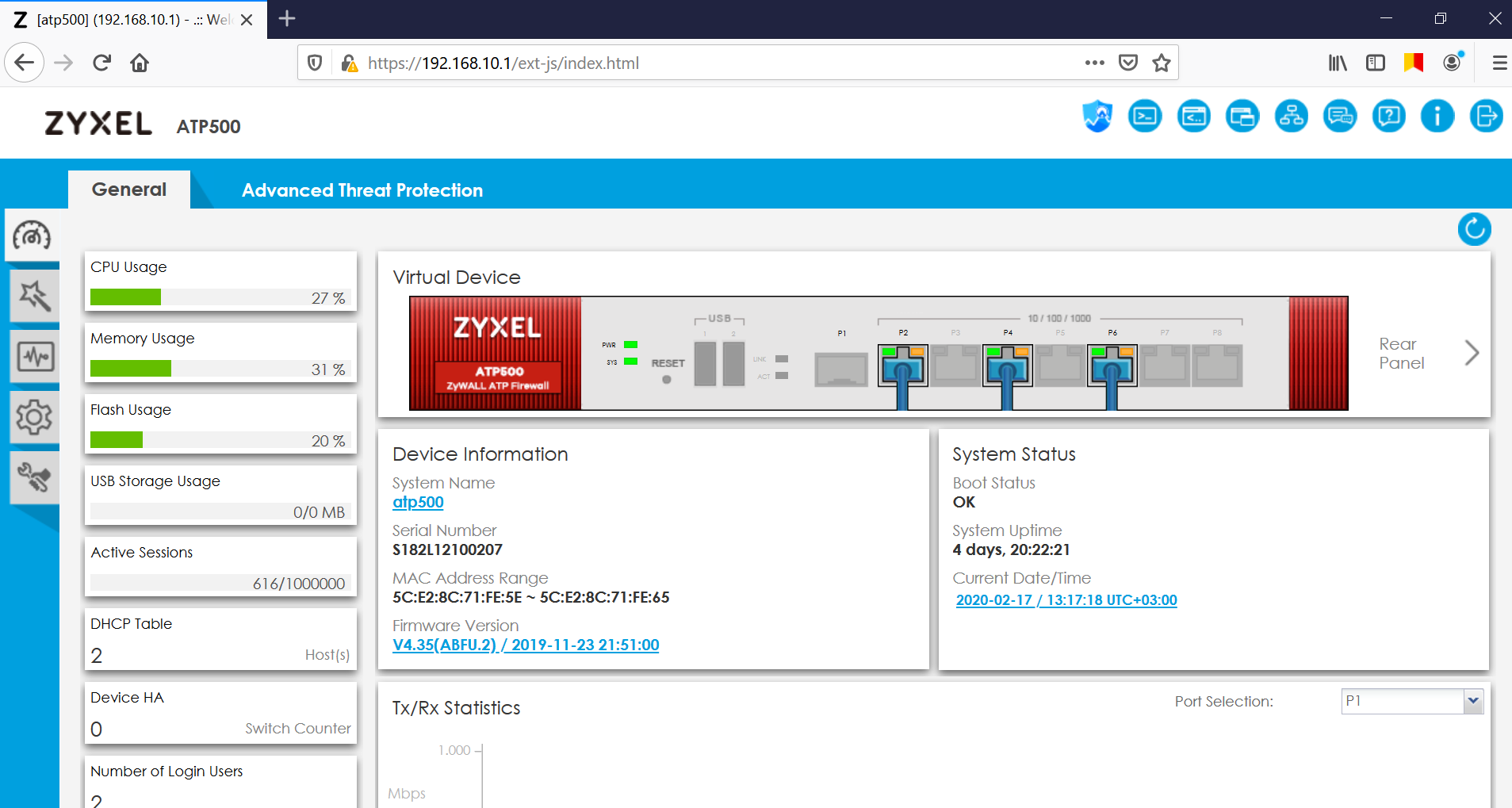Click the Port Selection P1 field
Image resolution: width=1512 pixels, height=808 pixels.
tap(1402, 701)
